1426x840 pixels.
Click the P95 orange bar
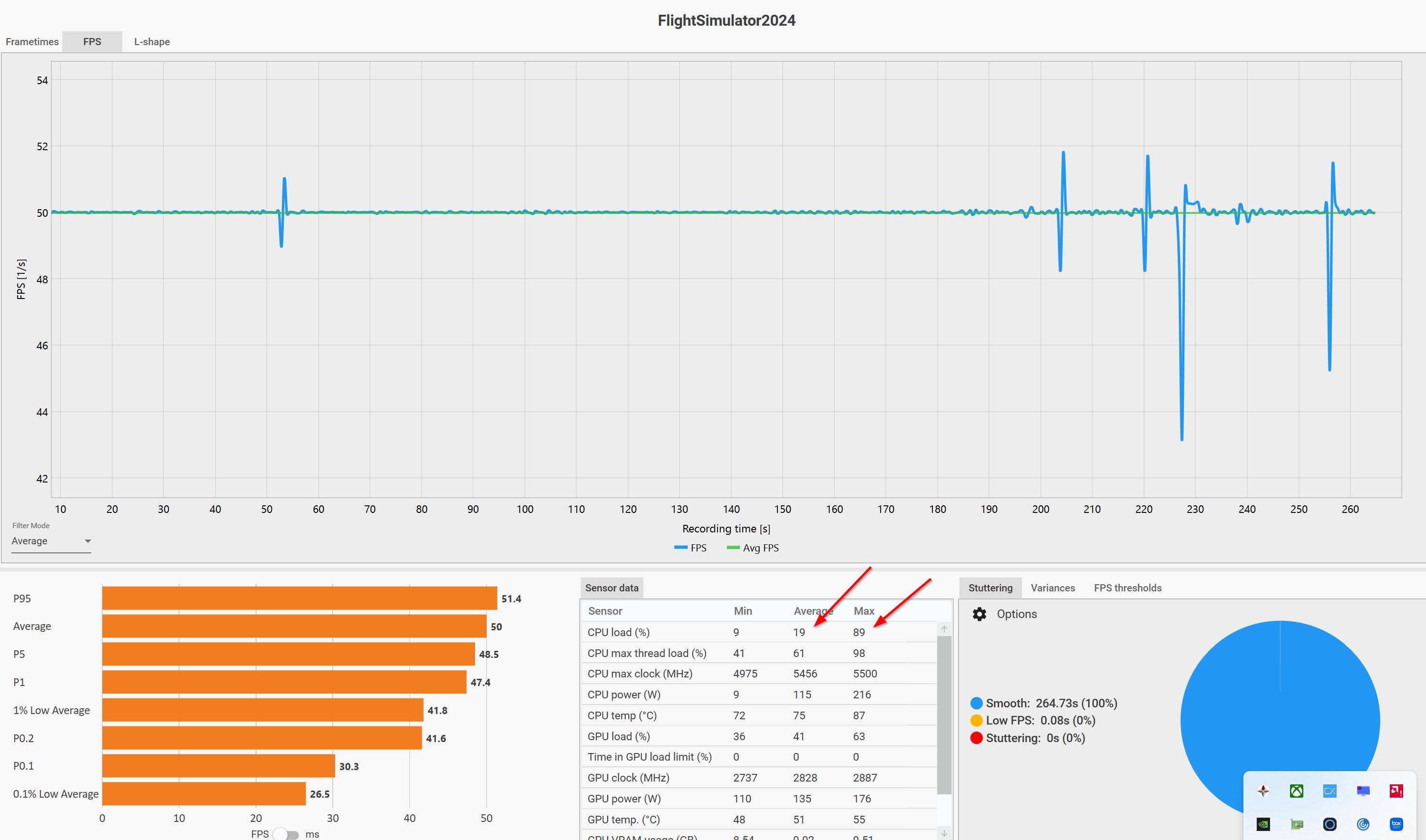(300, 599)
